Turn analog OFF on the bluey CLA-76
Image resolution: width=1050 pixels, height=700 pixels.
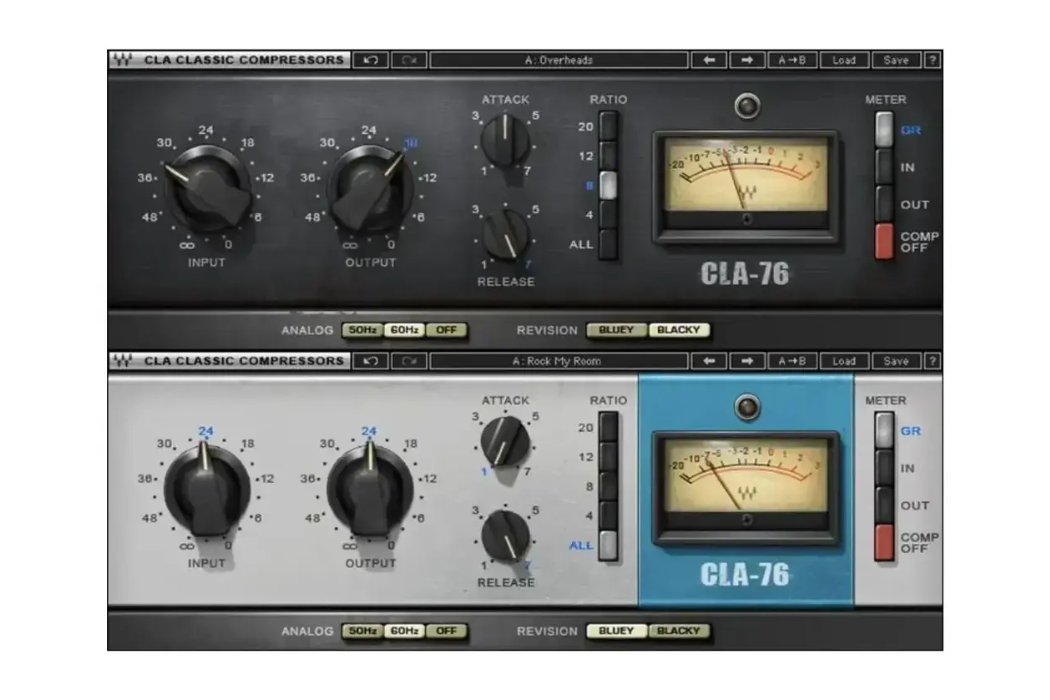click(446, 630)
